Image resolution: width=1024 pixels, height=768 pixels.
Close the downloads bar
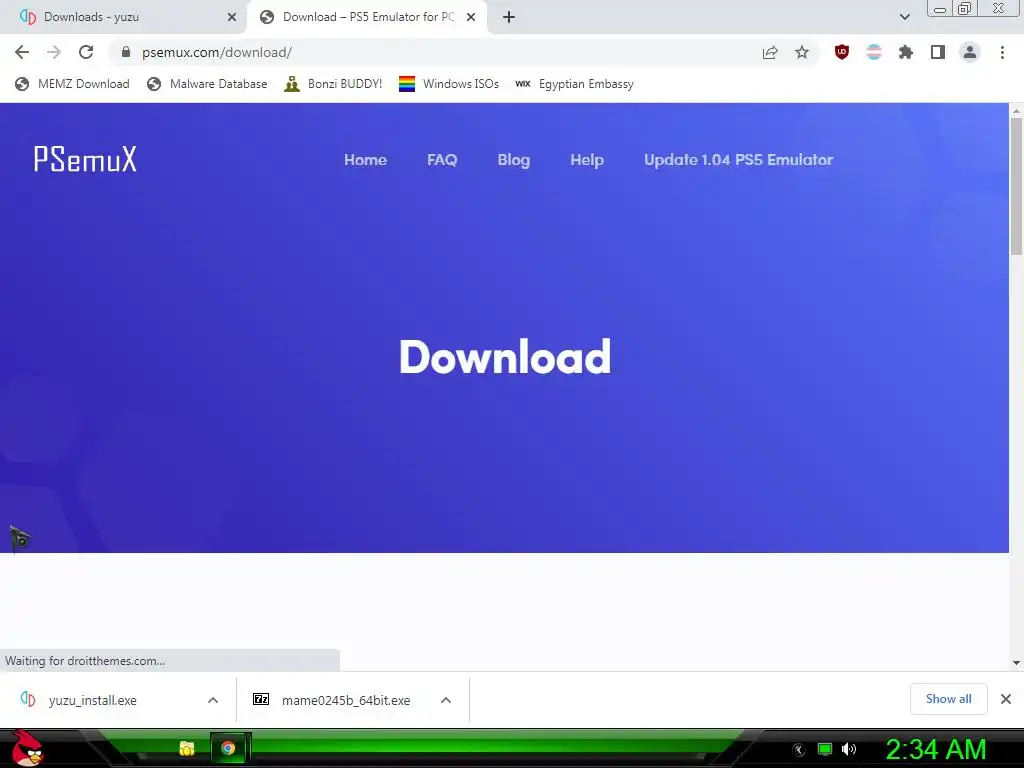[x=1006, y=699]
